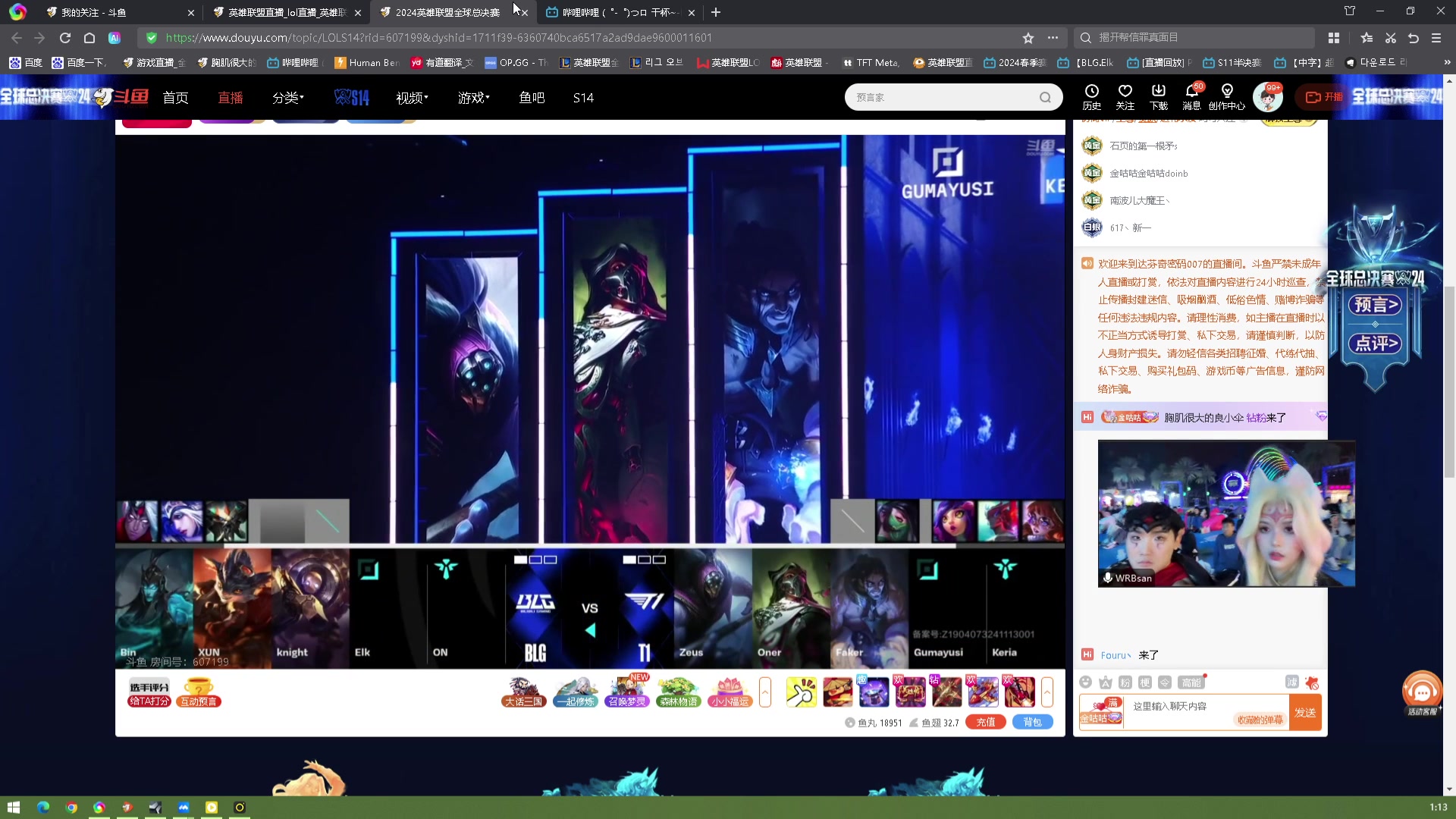Open 创作中心 lightbulb icon

[x=1226, y=97]
